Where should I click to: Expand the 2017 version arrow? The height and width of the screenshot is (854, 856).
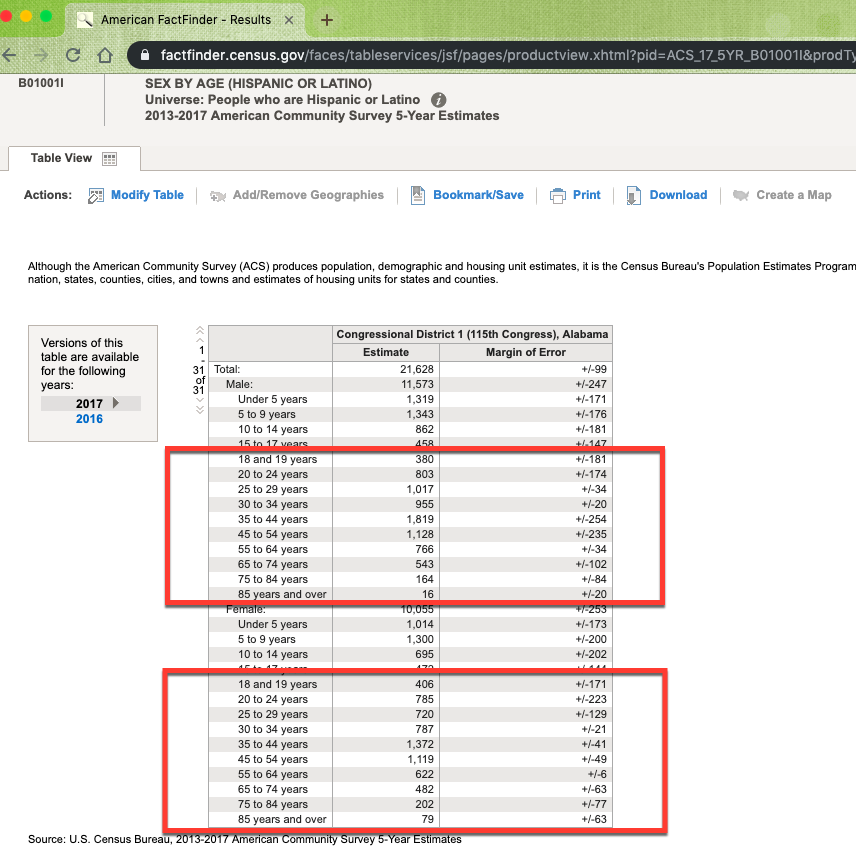coord(116,403)
